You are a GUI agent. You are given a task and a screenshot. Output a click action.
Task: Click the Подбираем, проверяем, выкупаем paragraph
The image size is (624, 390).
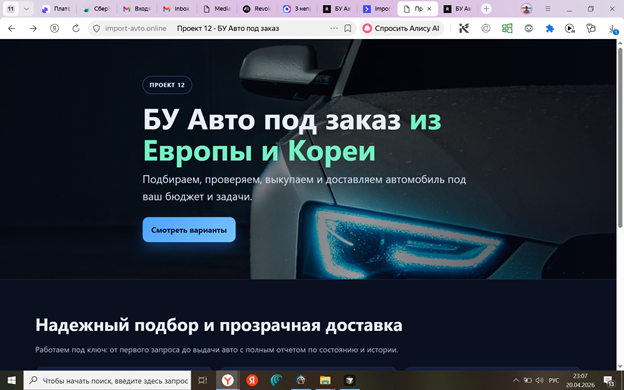tap(304, 188)
